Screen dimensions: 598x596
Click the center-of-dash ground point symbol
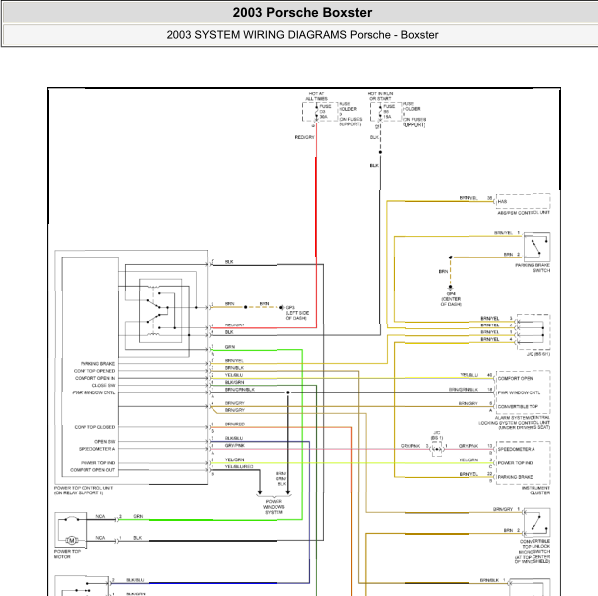coord(451,287)
